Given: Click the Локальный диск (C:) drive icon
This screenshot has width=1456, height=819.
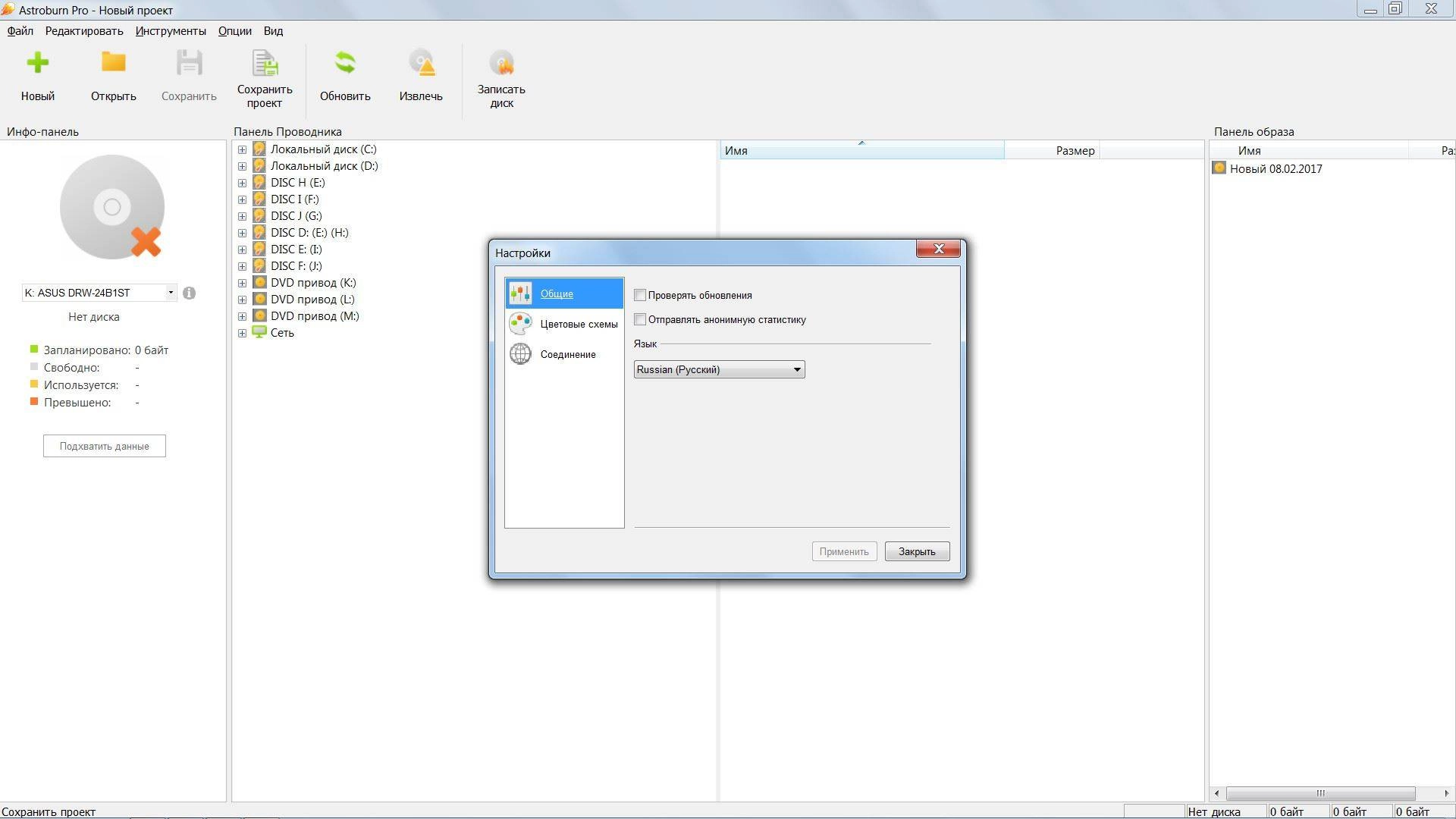Looking at the screenshot, I should coord(259,149).
